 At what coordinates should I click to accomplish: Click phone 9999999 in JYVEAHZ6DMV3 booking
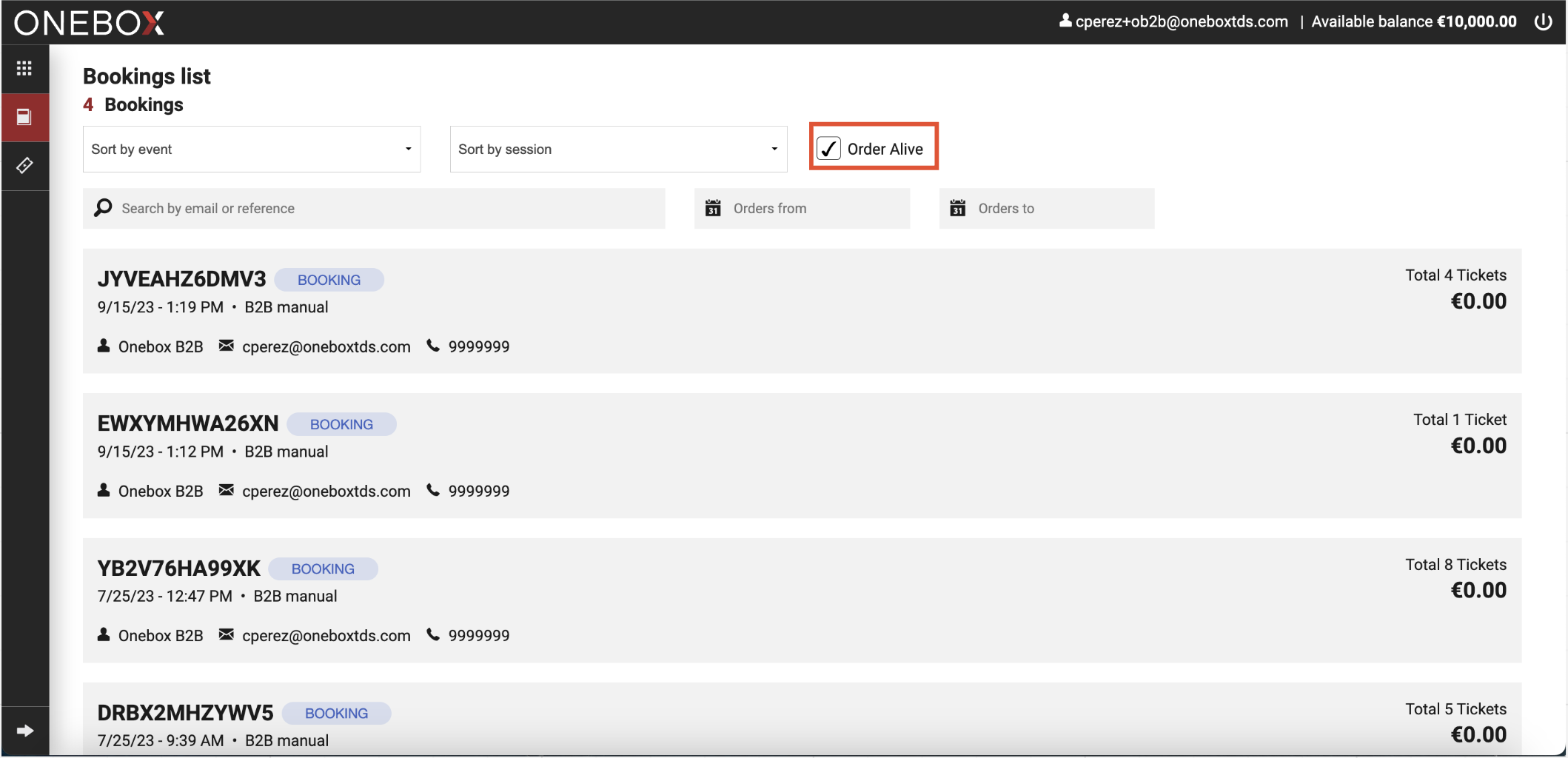point(479,346)
